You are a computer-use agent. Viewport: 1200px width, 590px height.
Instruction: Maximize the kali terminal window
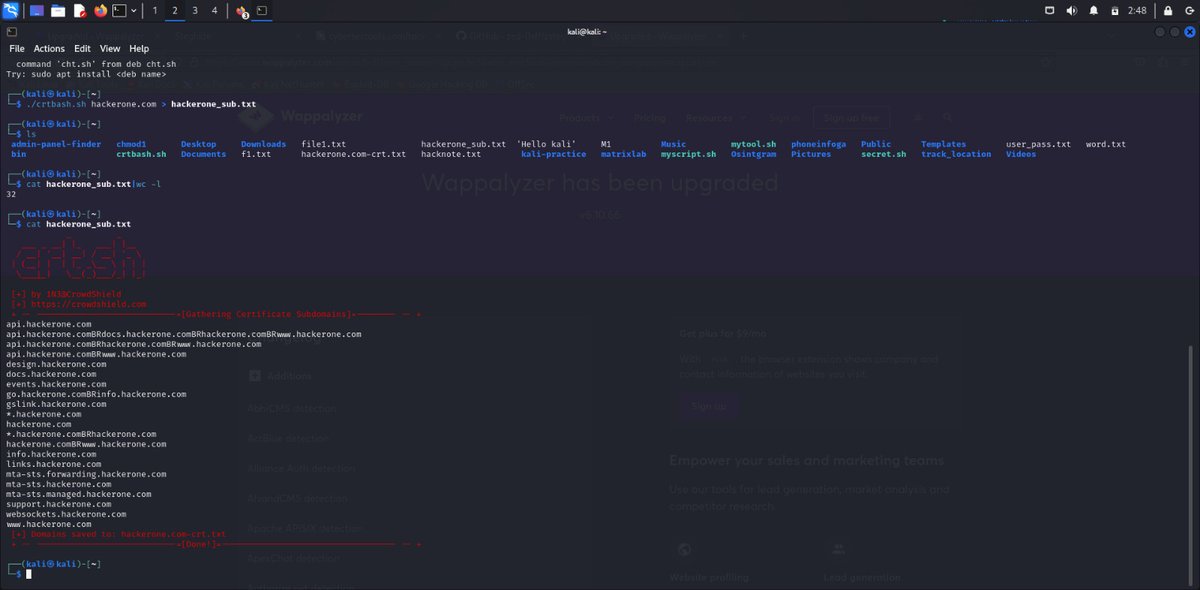click(1174, 32)
